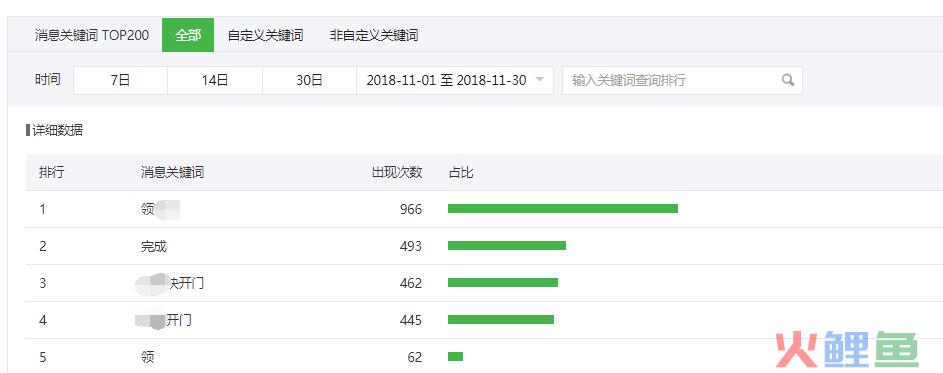This screenshot has width=943, height=373.
Task: Select the 全部 tab
Action: (x=188, y=35)
